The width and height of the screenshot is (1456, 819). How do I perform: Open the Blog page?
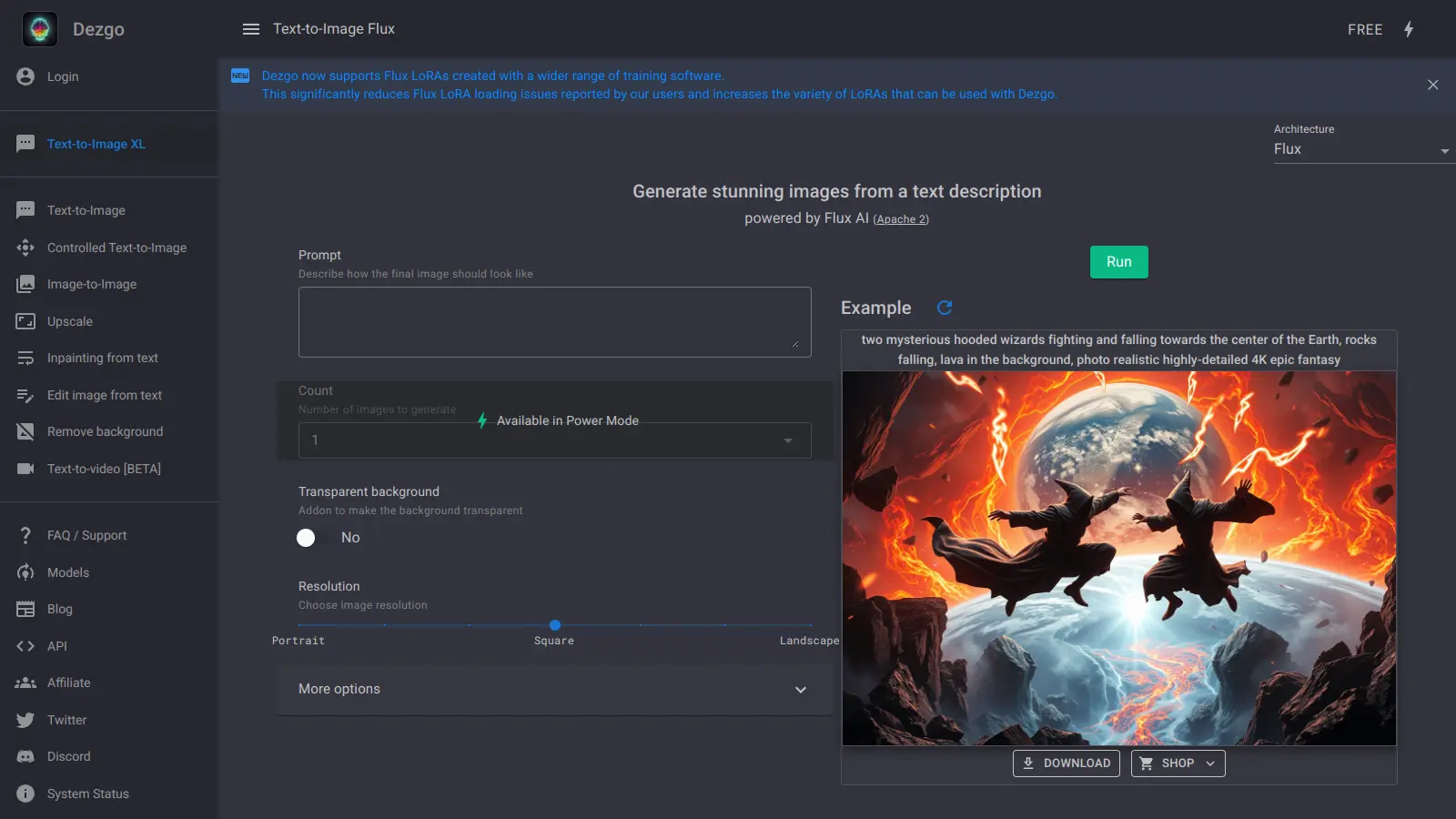(x=58, y=609)
